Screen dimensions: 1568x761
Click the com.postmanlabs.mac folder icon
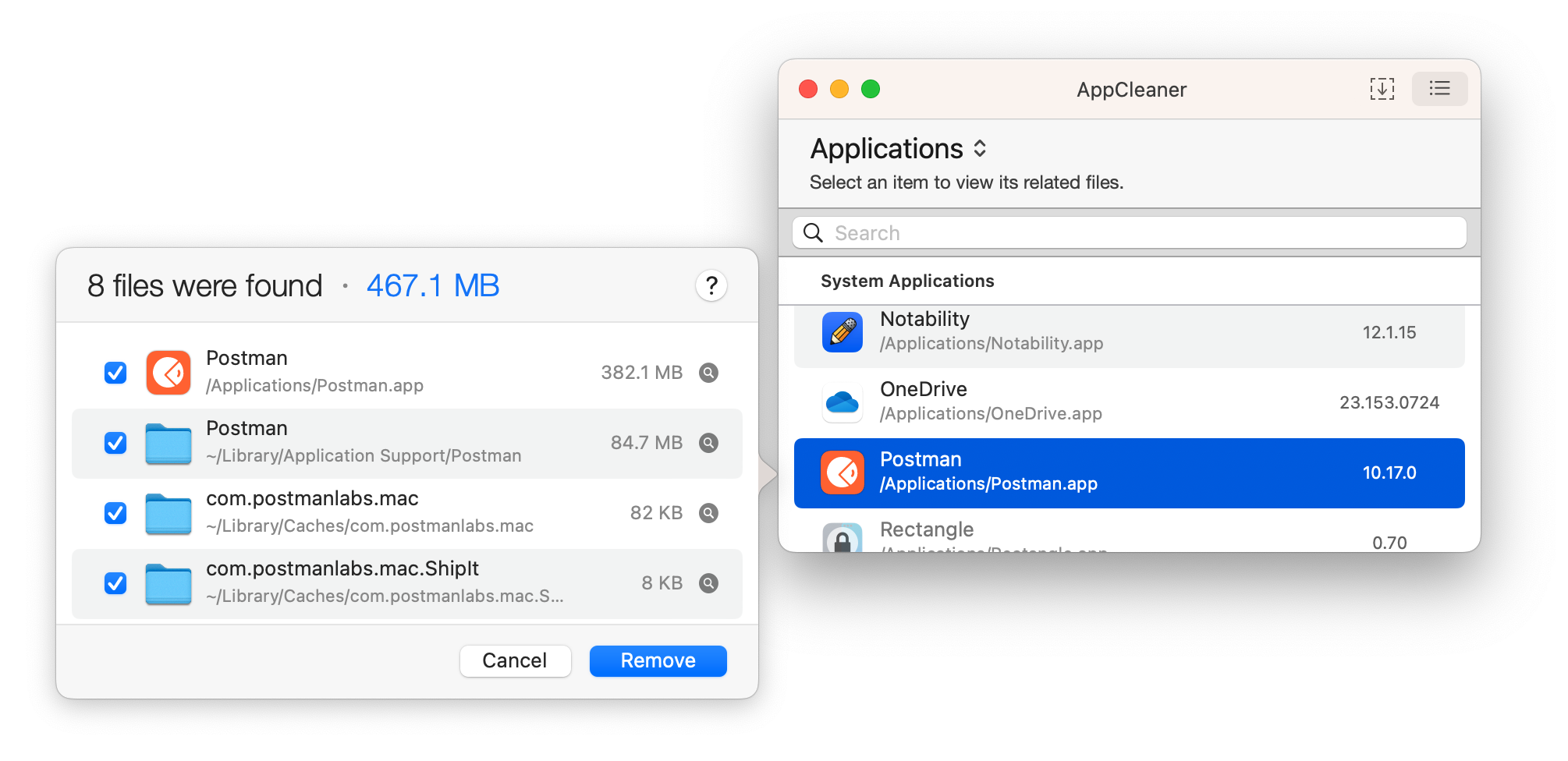169,514
